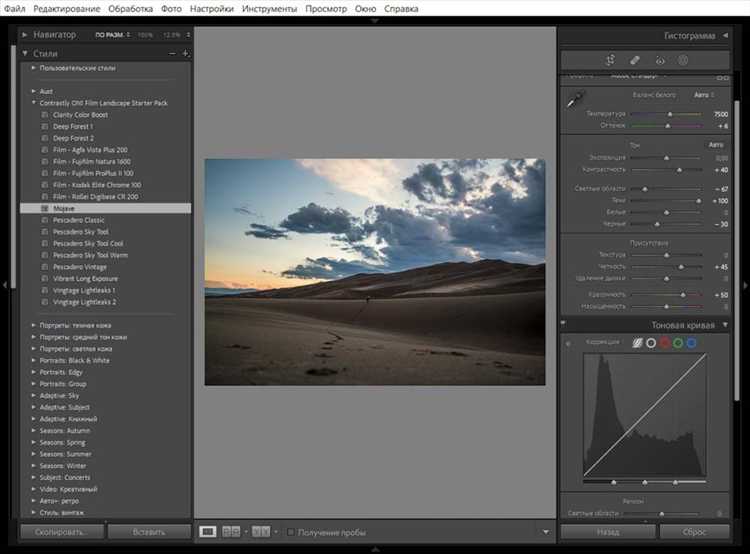Viewport: 750px width, 554px height.
Task: Click the Температура slider handle
Action: tap(670, 114)
